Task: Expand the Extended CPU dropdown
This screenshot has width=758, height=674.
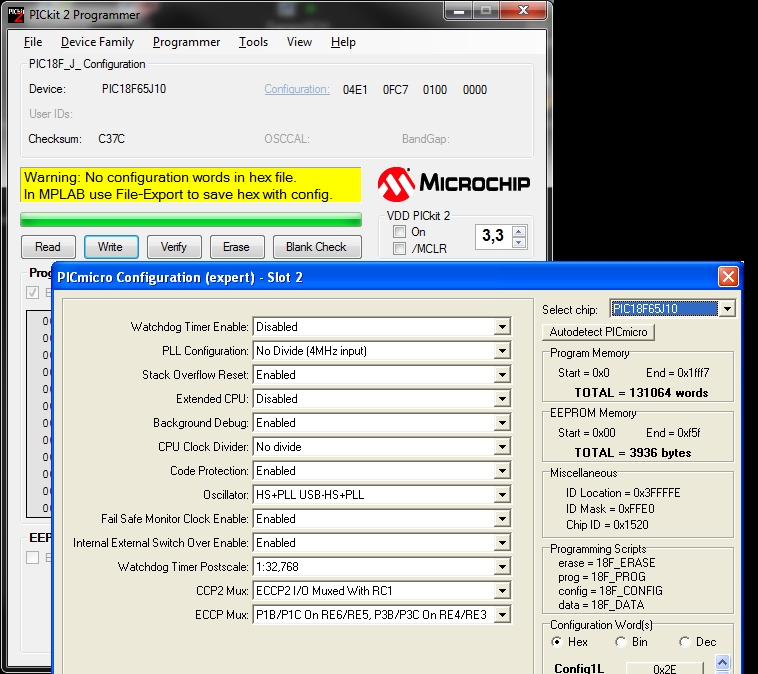Action: (x=502, y=399)
